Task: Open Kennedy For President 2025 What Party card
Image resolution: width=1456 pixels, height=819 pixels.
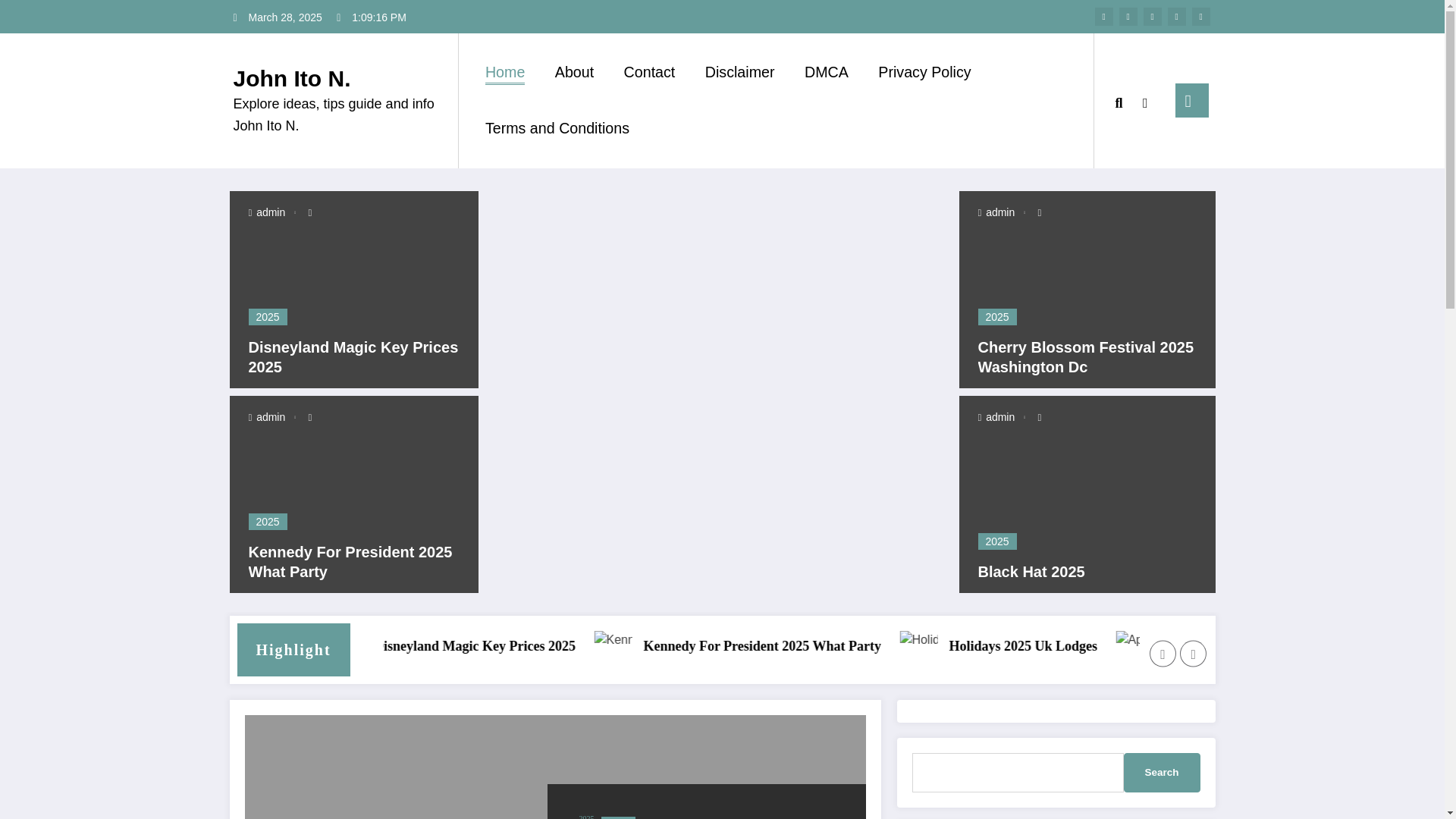Action: [350, 562]
